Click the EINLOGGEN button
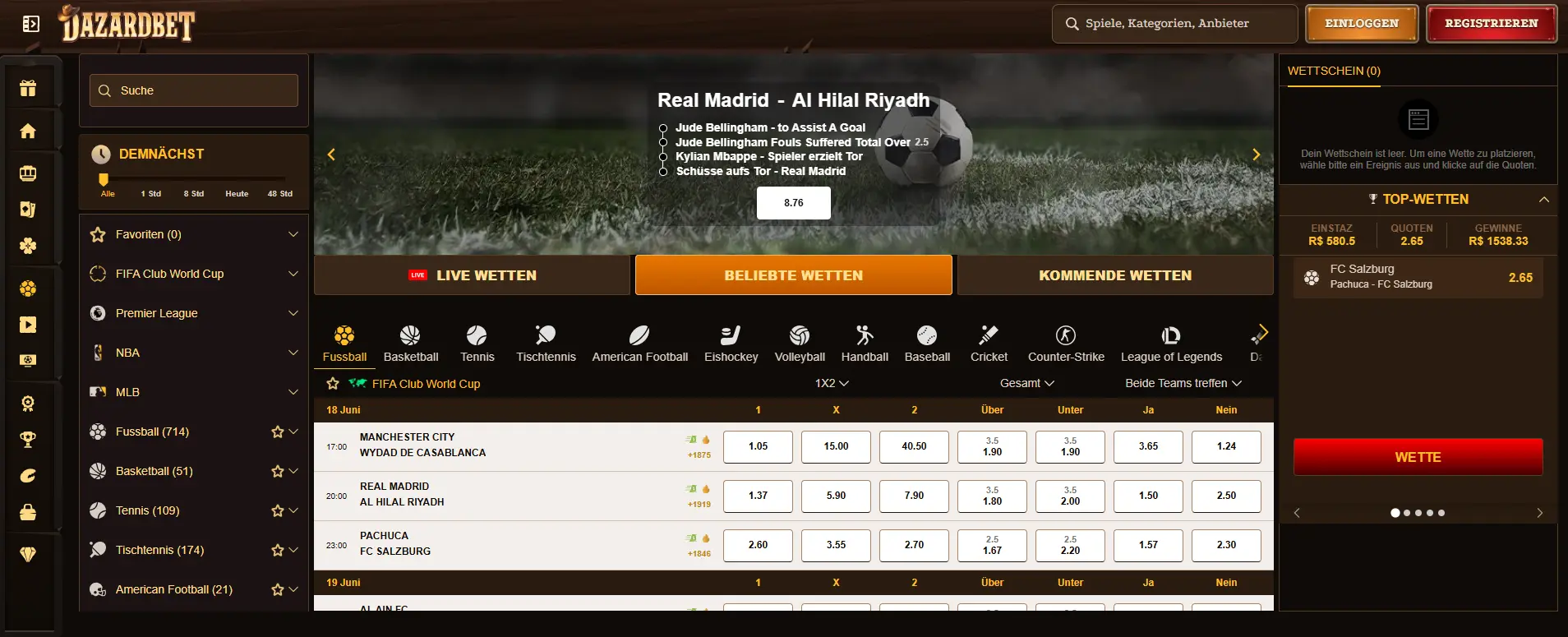Screen dimensions: 1568x637 pyautogui.click(x=1362, y=24)
